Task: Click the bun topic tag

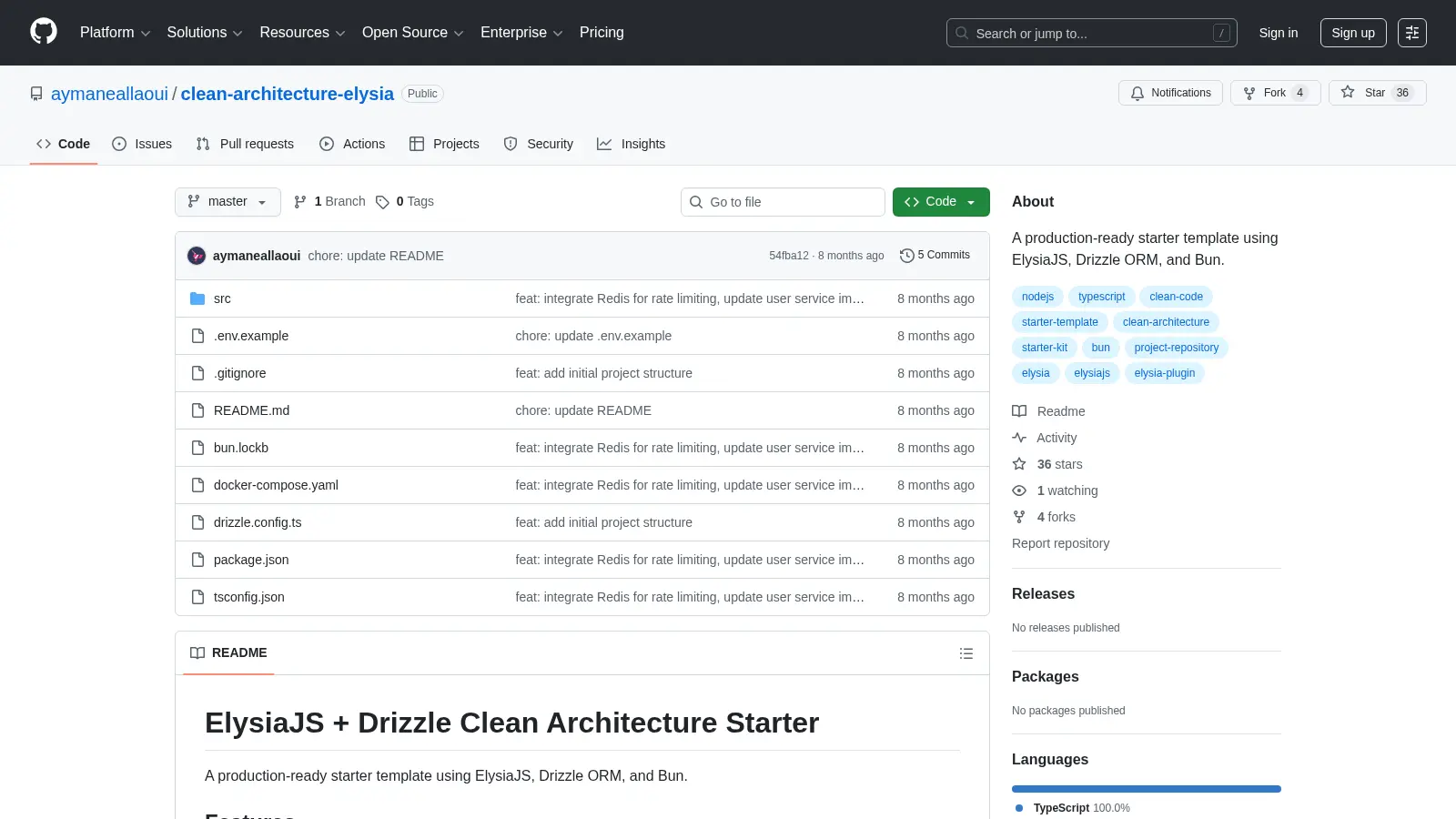Action: tap(1100, 348)
